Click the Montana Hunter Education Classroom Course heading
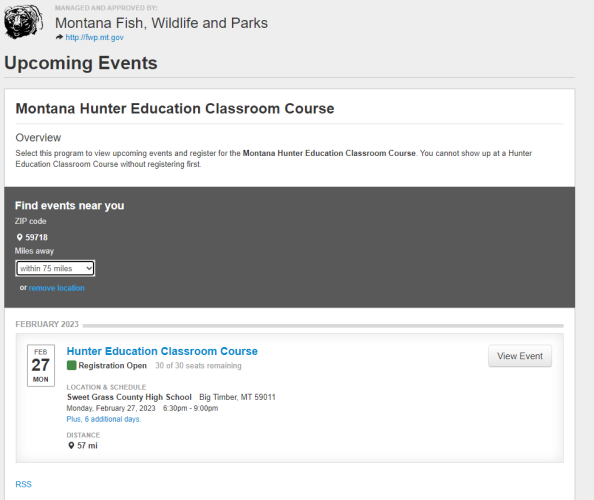This screenshot has width=594, height=500. [175, 108]
